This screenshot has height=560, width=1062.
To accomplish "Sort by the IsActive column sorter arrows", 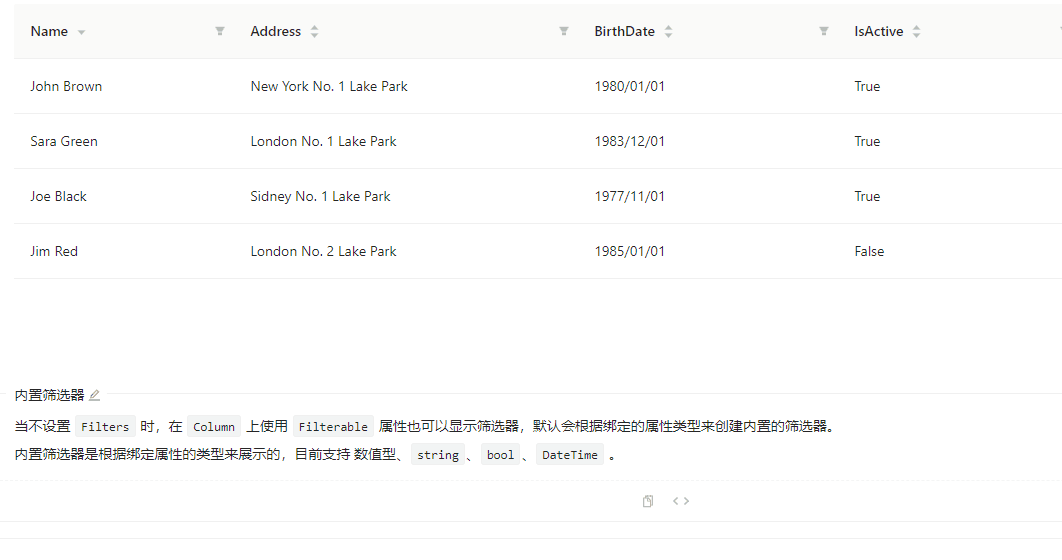I will [916, 31].
